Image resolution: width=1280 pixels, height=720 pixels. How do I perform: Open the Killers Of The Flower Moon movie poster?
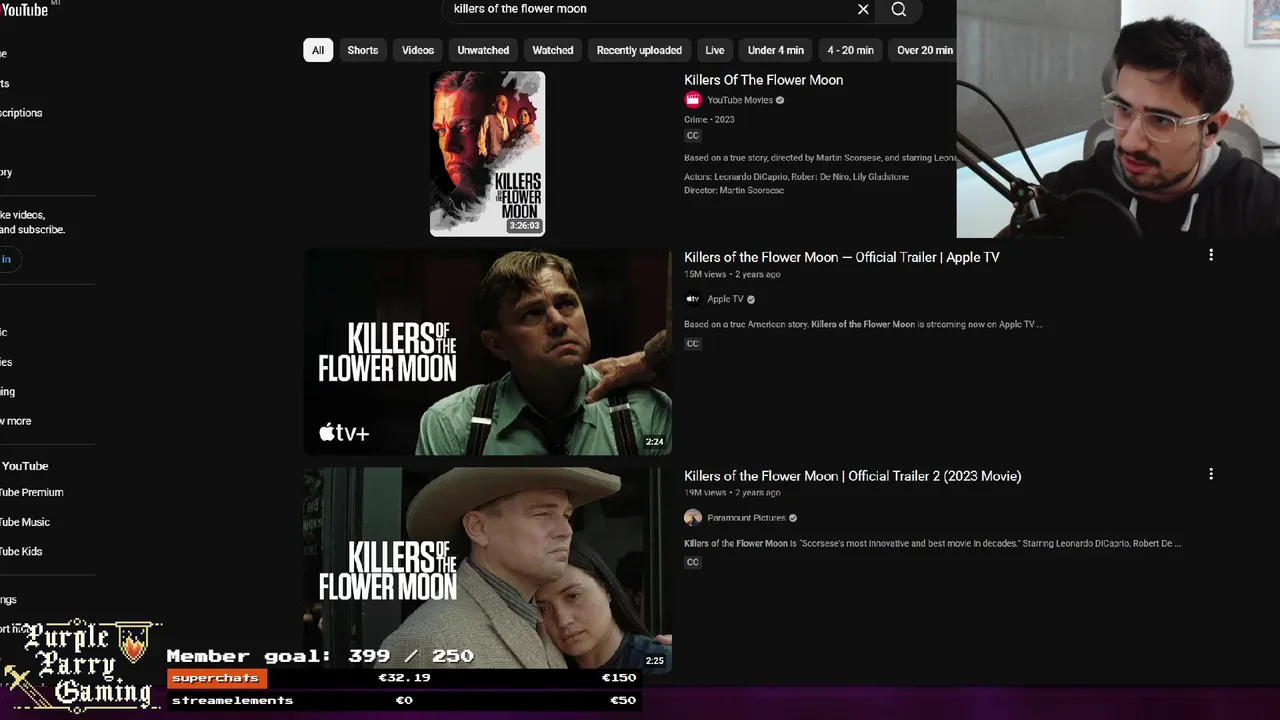[488, 153]
